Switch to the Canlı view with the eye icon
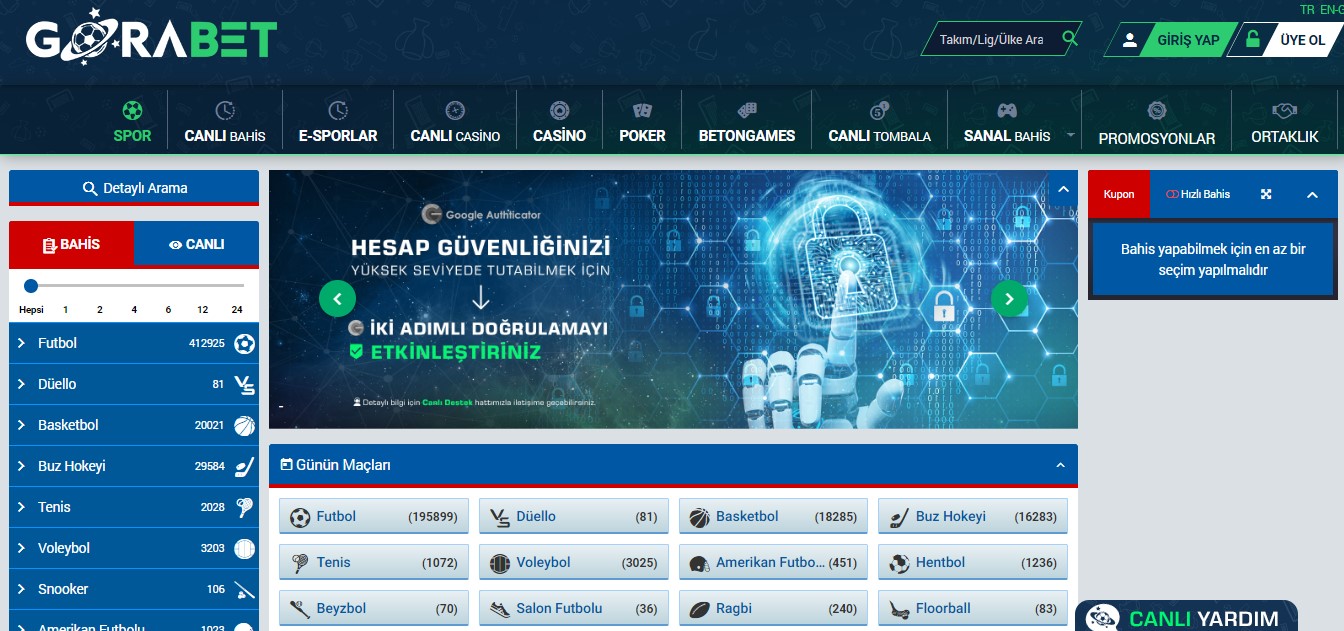This screenshot has width=1344, height=631. coord(196,244)
